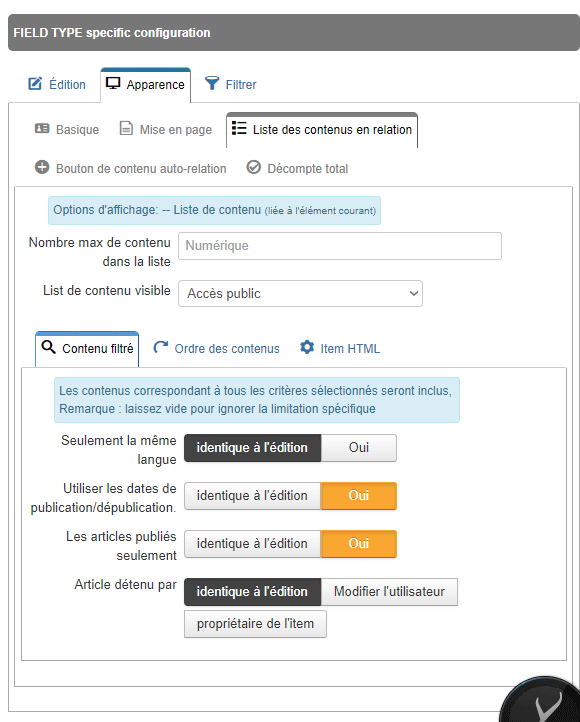Click the checkmark icon for Décompte total
Screen dimensions: 580x722
(x=254, y=167)
